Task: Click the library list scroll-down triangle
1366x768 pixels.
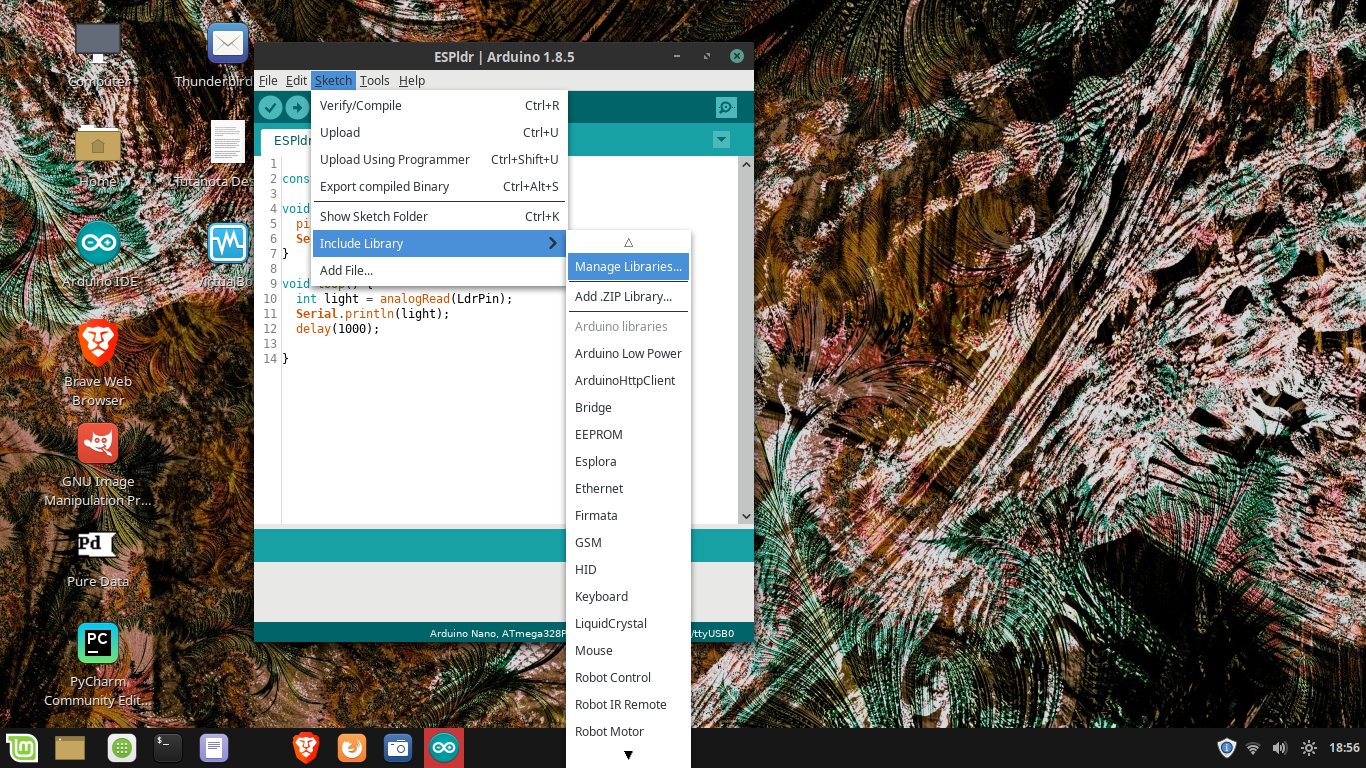Action: pyautogui.click(x=628, y=755)
